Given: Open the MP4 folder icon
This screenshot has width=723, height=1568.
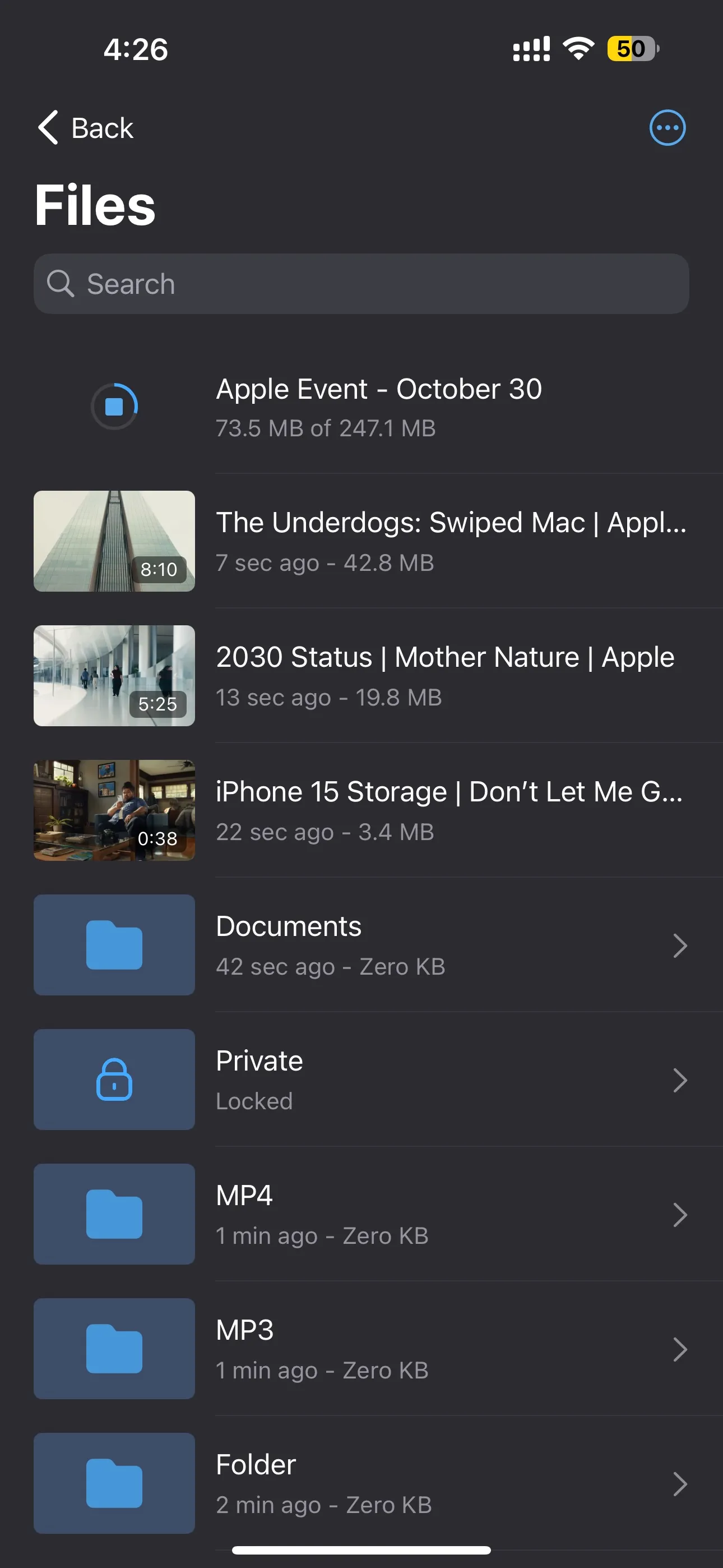Looking at the screenshot, I should point(114,1214).
